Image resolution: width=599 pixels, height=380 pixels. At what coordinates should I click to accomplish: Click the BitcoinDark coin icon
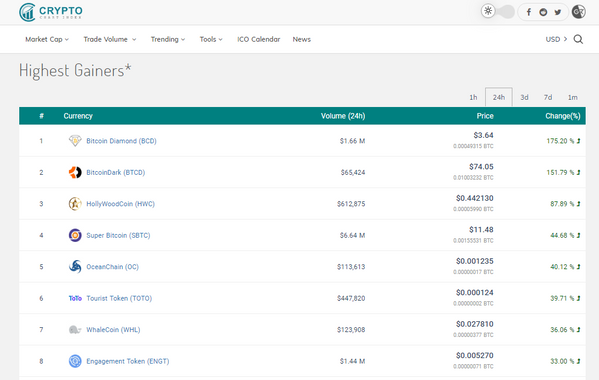(x=75, y=172)
